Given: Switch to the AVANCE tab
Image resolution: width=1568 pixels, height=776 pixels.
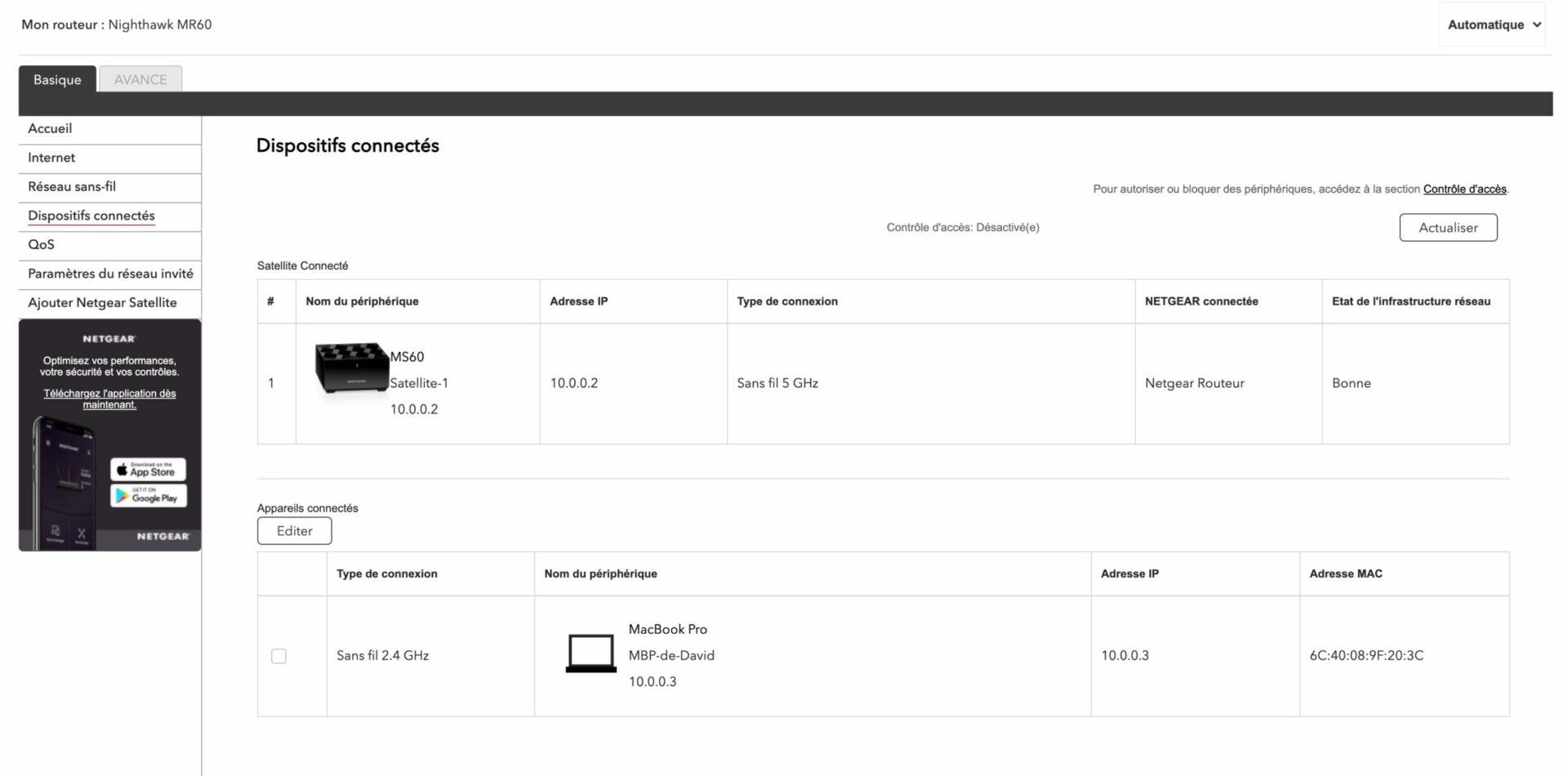Looking at the screenshot, I should point(140,79).
